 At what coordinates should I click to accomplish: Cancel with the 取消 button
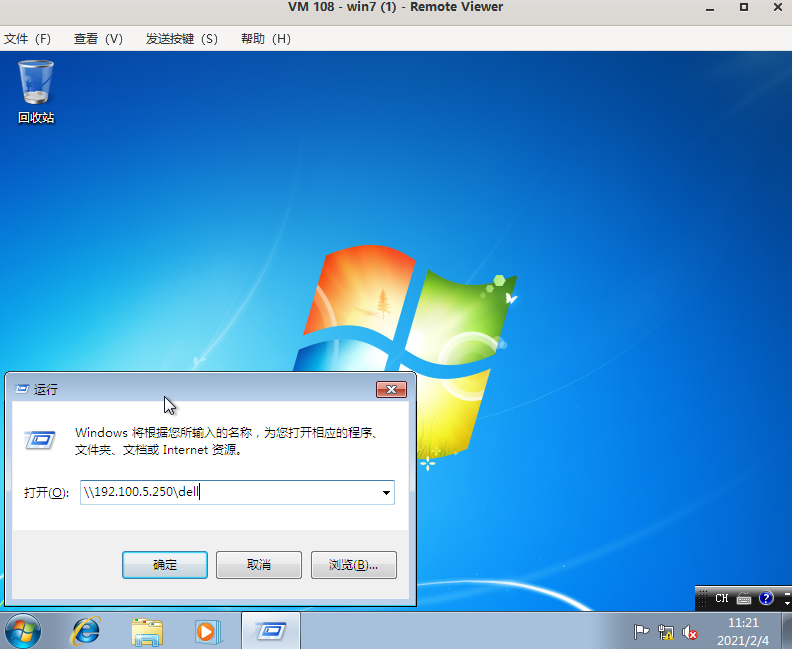pos(259,565)
